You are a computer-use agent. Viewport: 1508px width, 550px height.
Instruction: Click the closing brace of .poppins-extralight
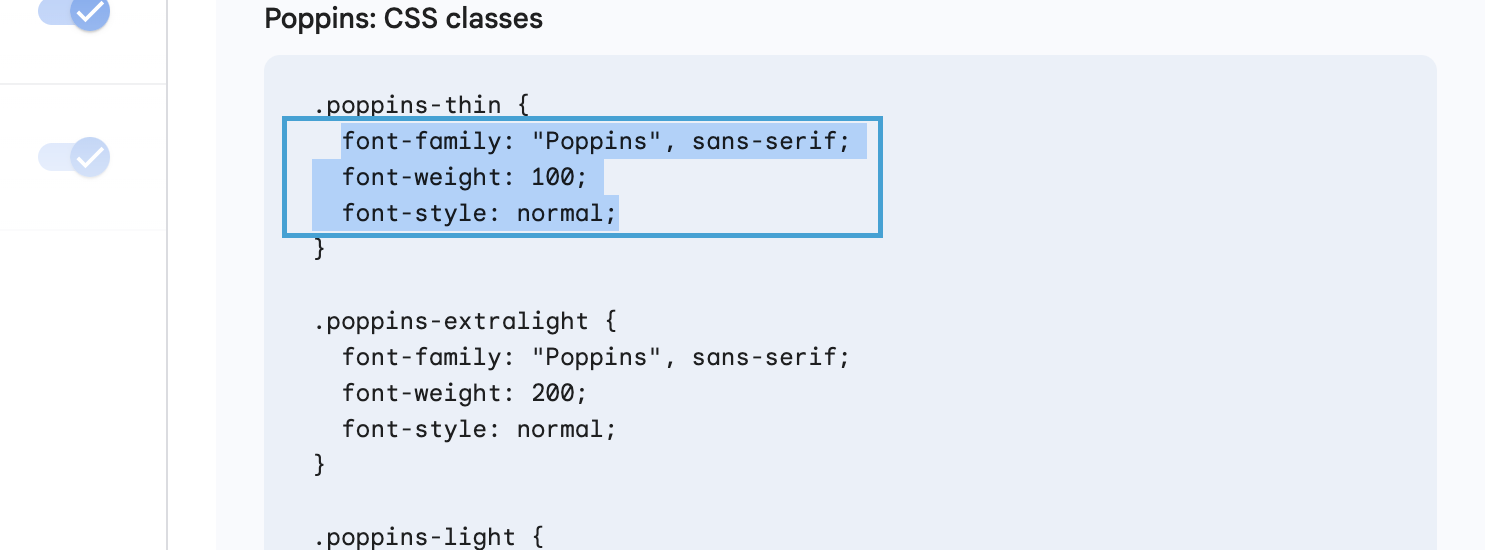(320, 465)
